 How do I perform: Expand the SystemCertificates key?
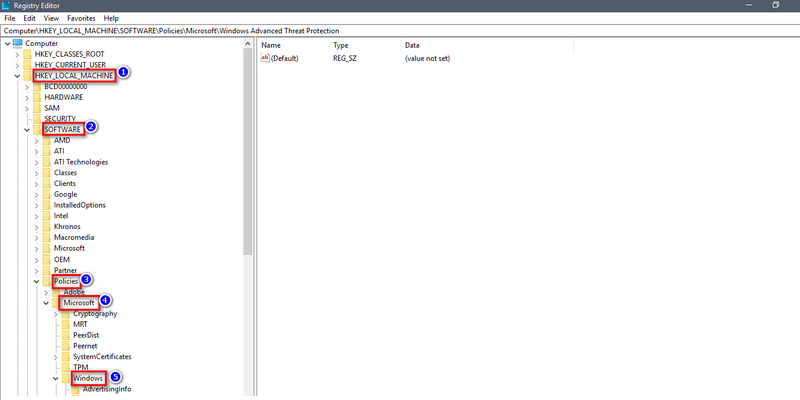(x=56, y=357)
